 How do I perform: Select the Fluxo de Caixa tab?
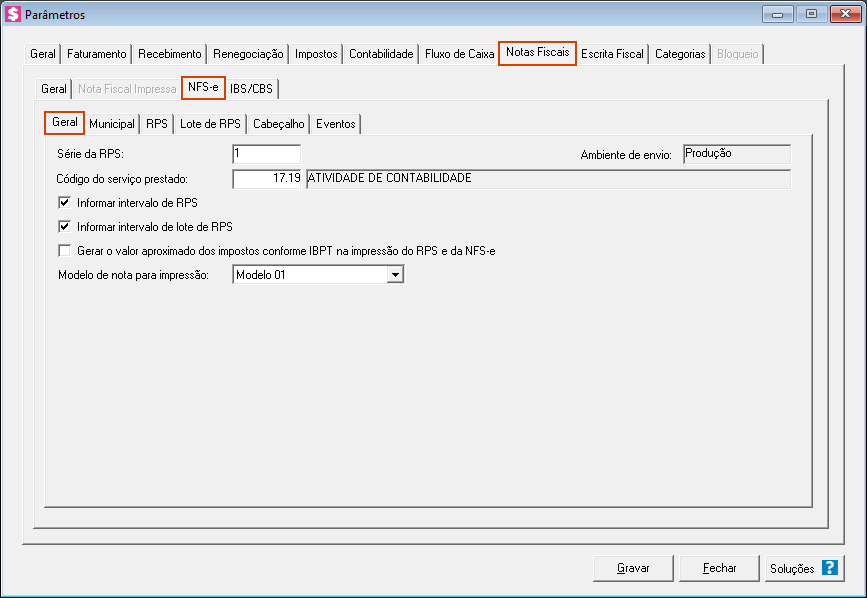pyautogui.click(x=459, y=54)
